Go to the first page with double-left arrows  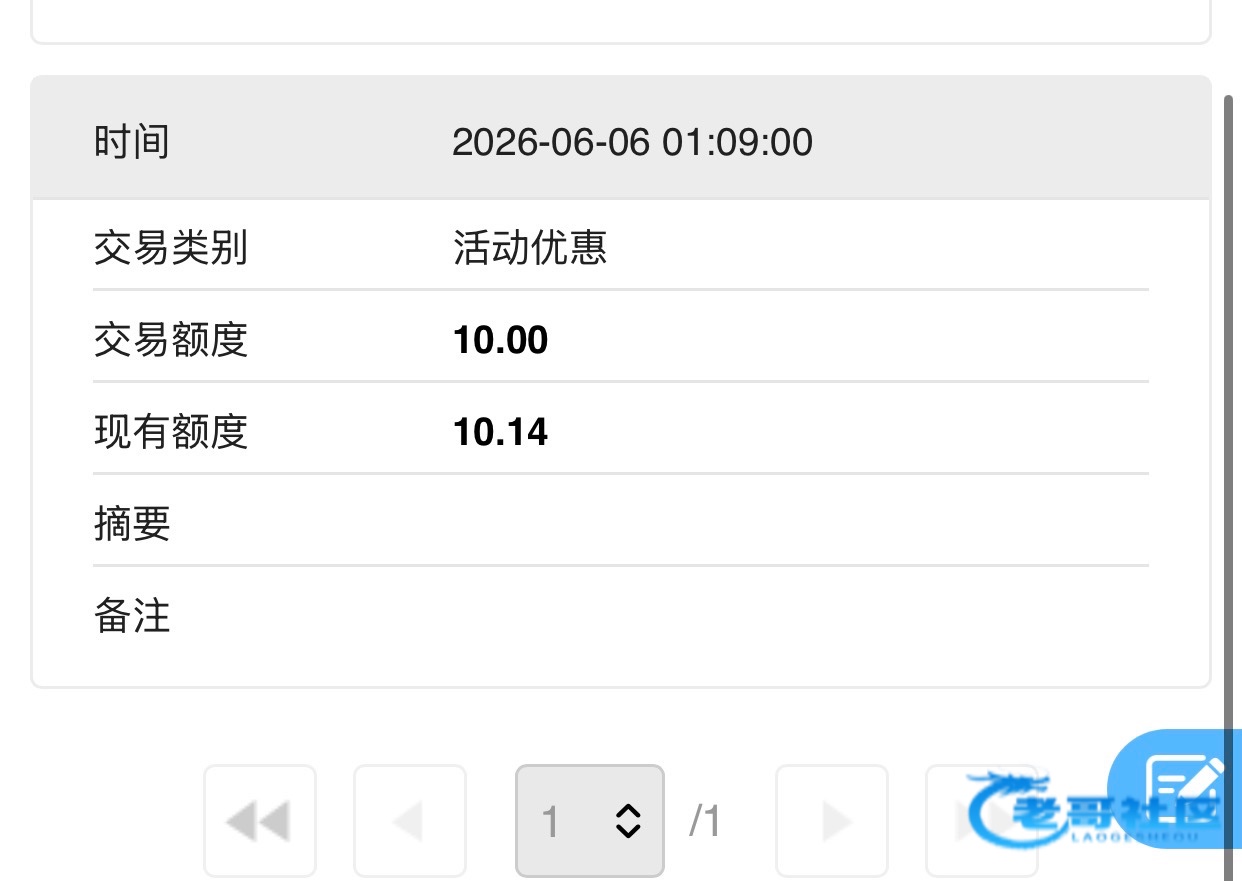coord(260,821)
